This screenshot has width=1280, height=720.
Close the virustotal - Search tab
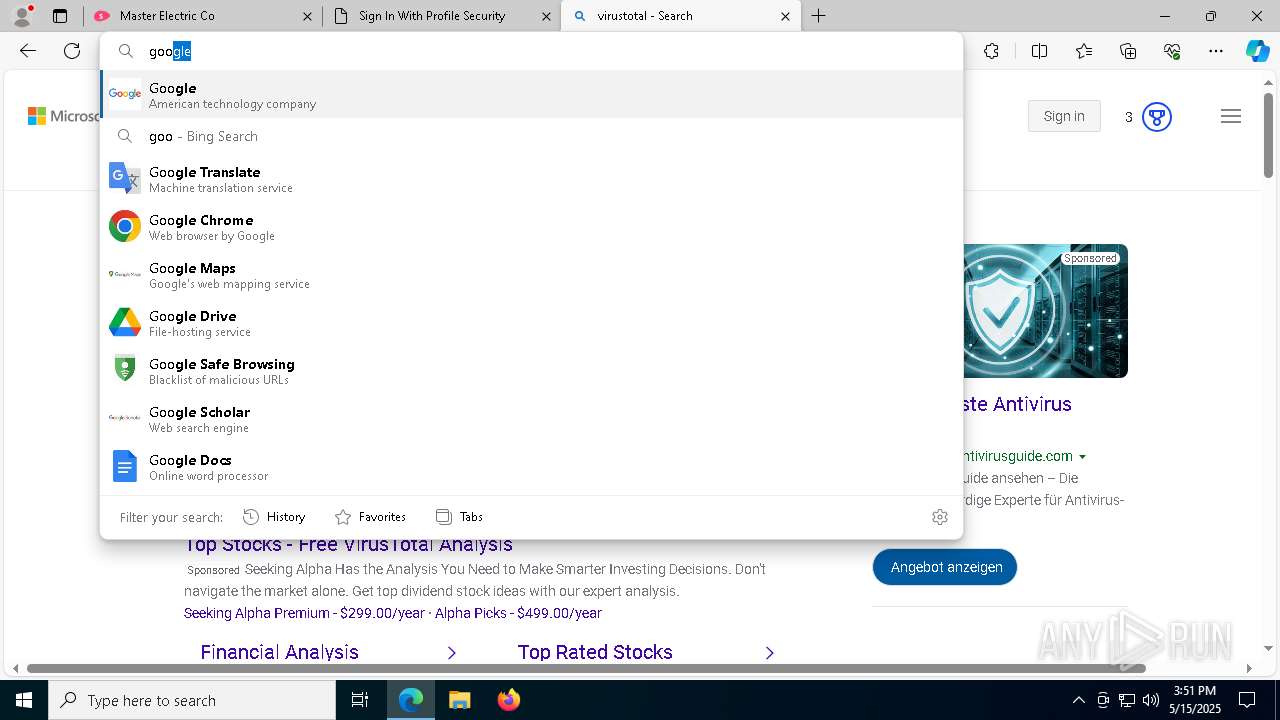pyautogui.click(x=785, y=16)
